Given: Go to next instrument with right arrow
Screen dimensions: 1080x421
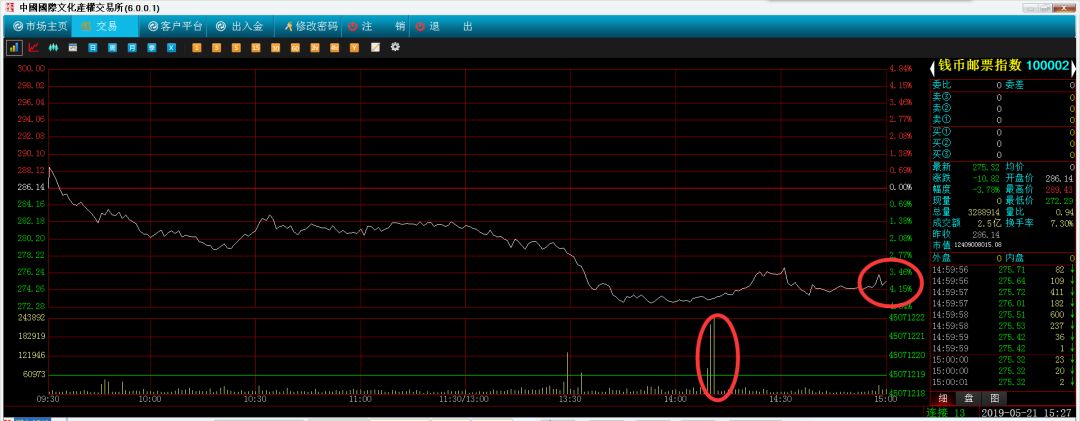Looking at the screenshot, I should 1073,67.
